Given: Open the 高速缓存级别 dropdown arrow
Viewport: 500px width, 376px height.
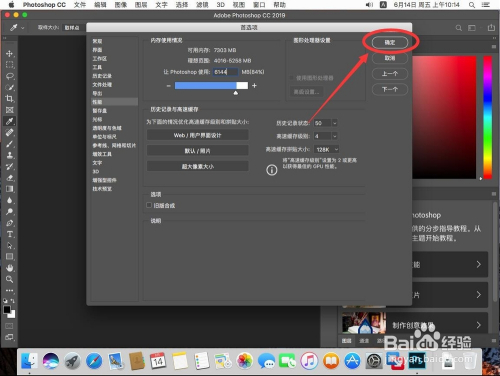Looking at the screenshot, I should [x=335, y=136].
